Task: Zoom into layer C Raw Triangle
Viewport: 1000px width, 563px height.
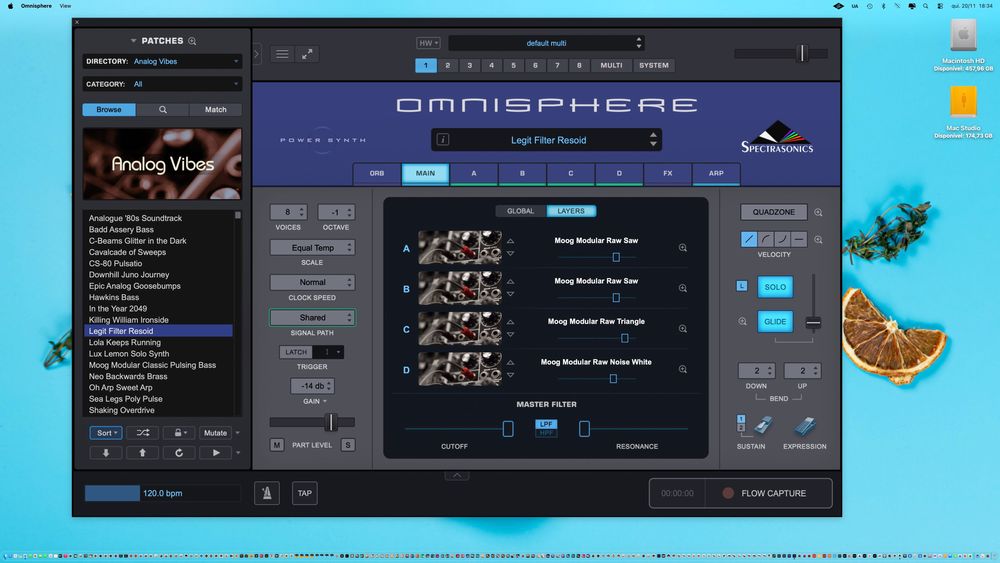Action: 682,329
